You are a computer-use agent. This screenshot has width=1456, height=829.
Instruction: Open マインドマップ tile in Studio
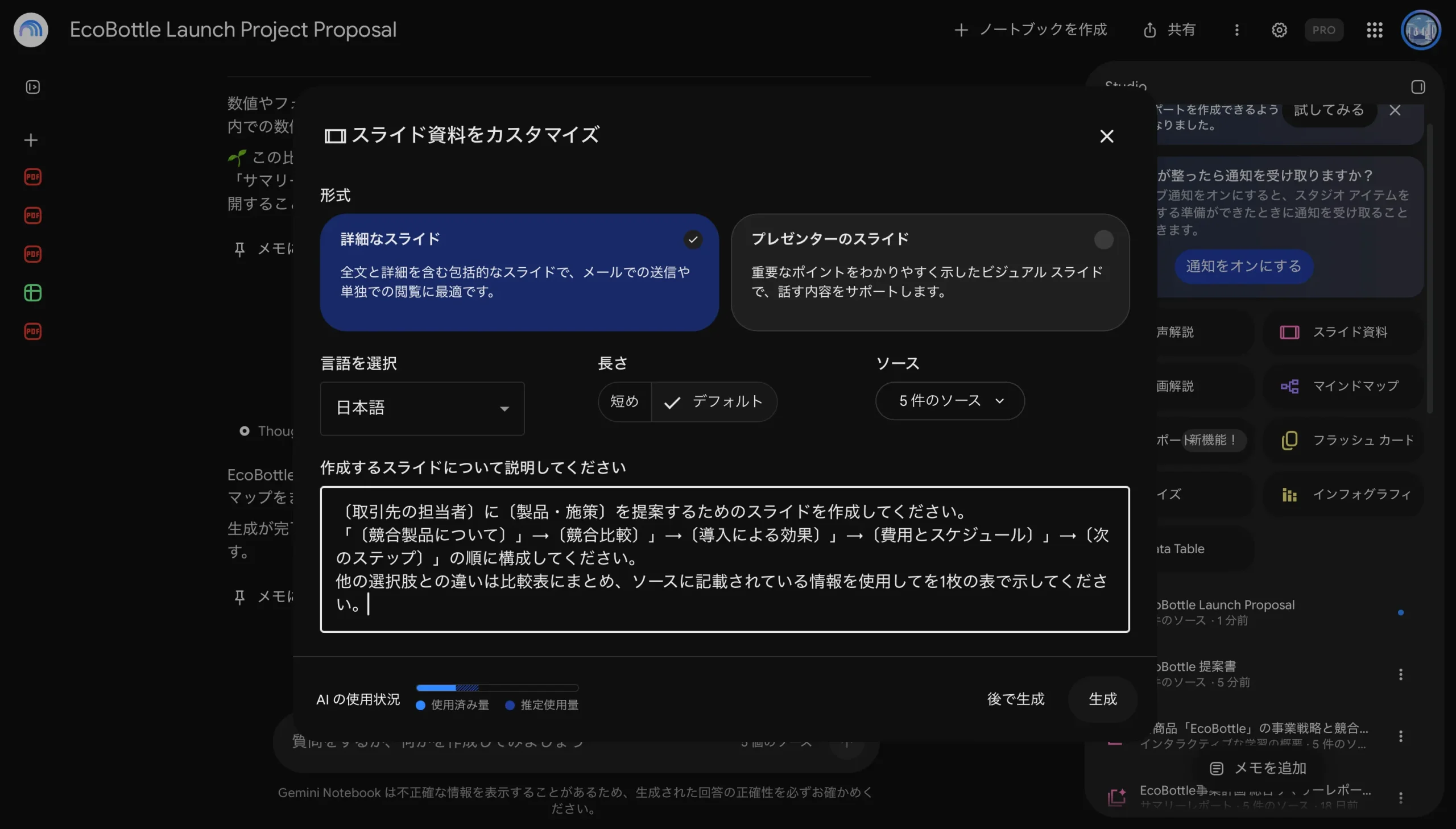tap(1343, 386)
